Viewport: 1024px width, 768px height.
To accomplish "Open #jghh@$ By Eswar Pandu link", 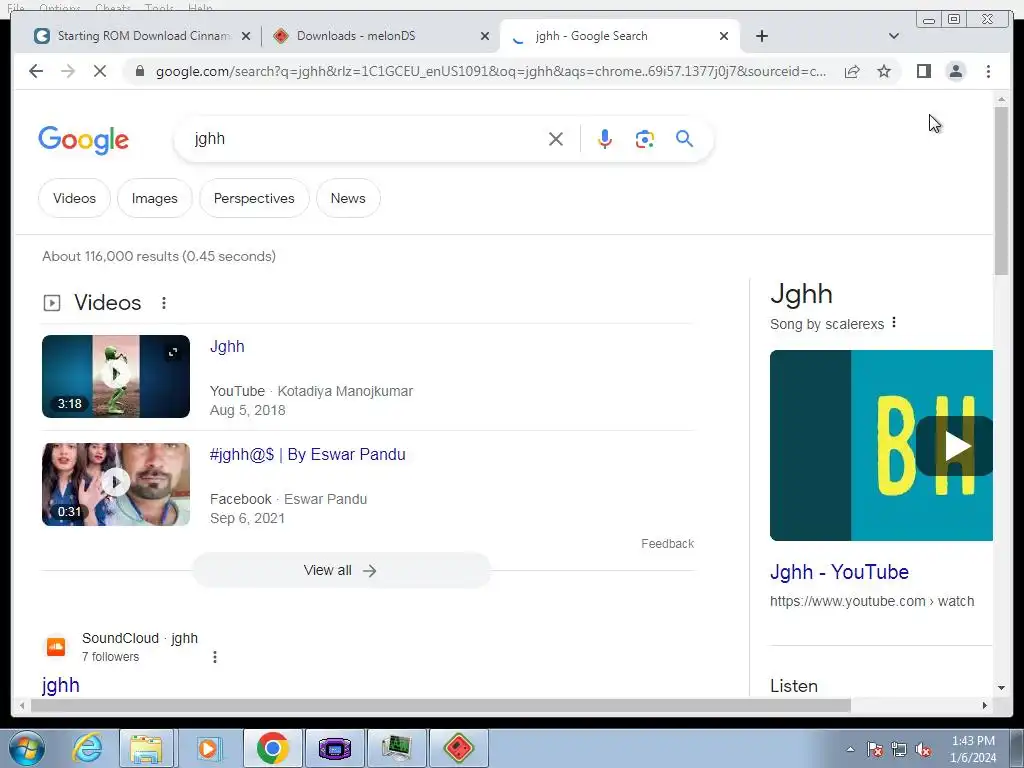I will point(308,455).
